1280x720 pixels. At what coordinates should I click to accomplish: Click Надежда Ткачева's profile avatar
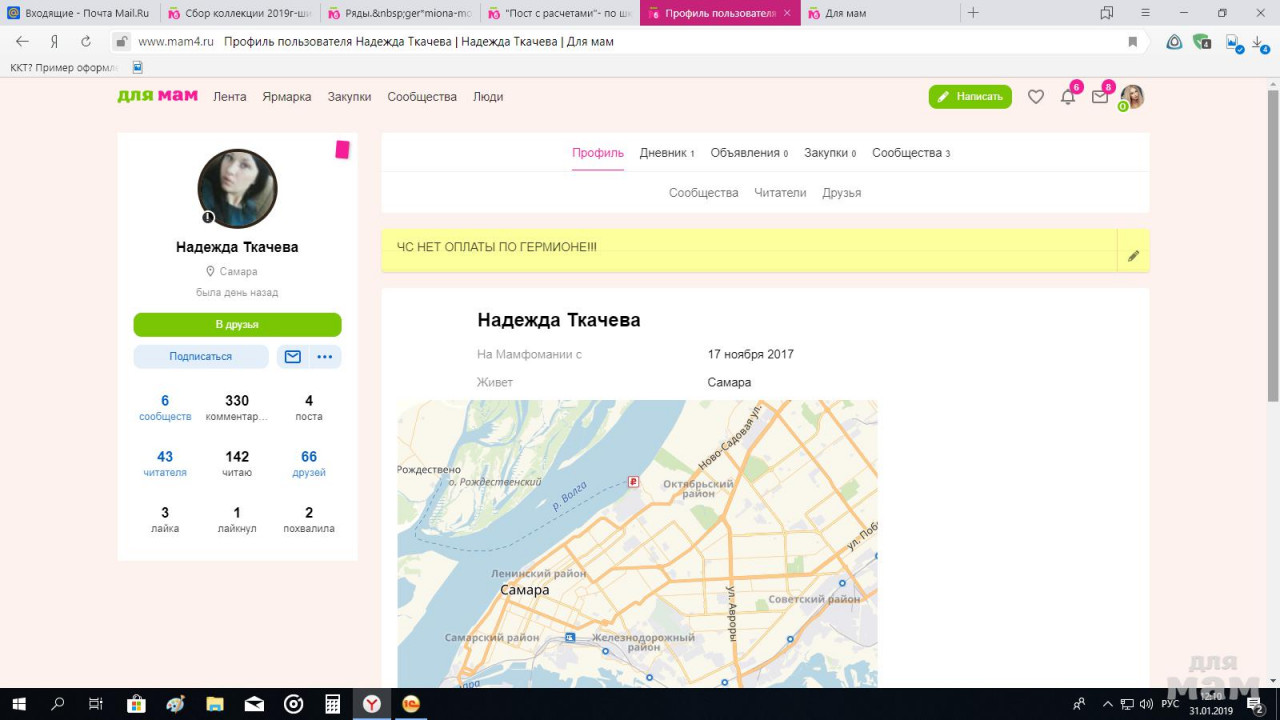[237, 189]
